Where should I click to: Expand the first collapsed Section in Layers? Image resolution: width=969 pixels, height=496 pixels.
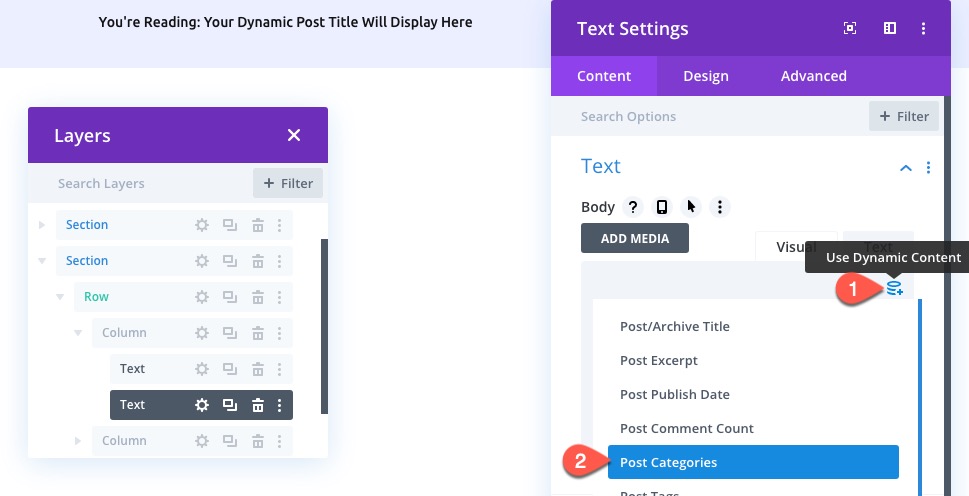(42, 225)
